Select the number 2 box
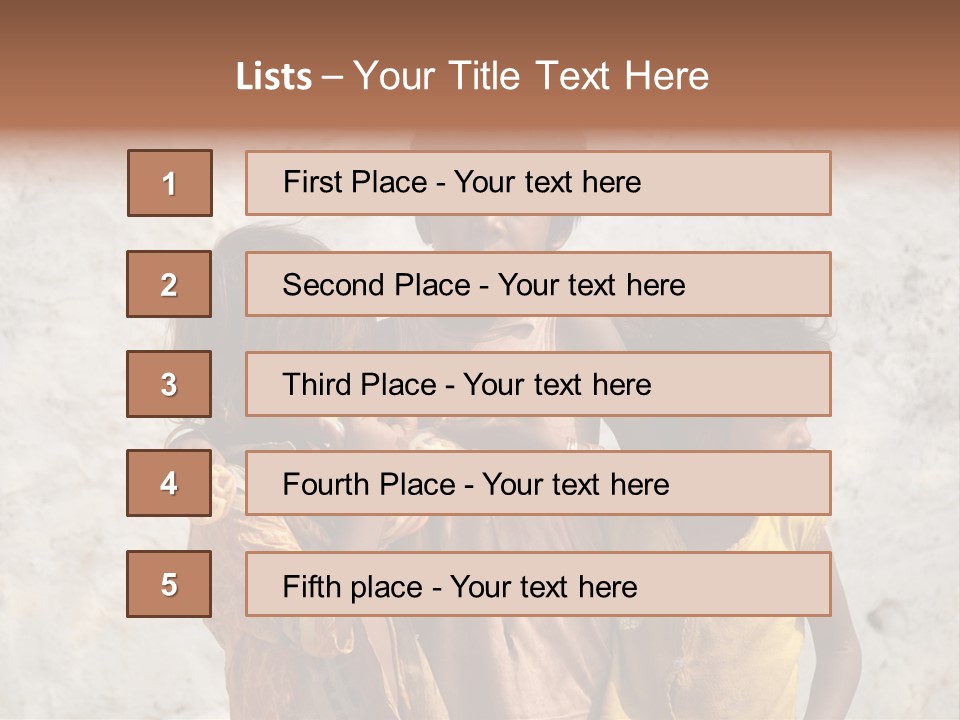960x720 pixels. pyautogui.click(x=169, y=285)
